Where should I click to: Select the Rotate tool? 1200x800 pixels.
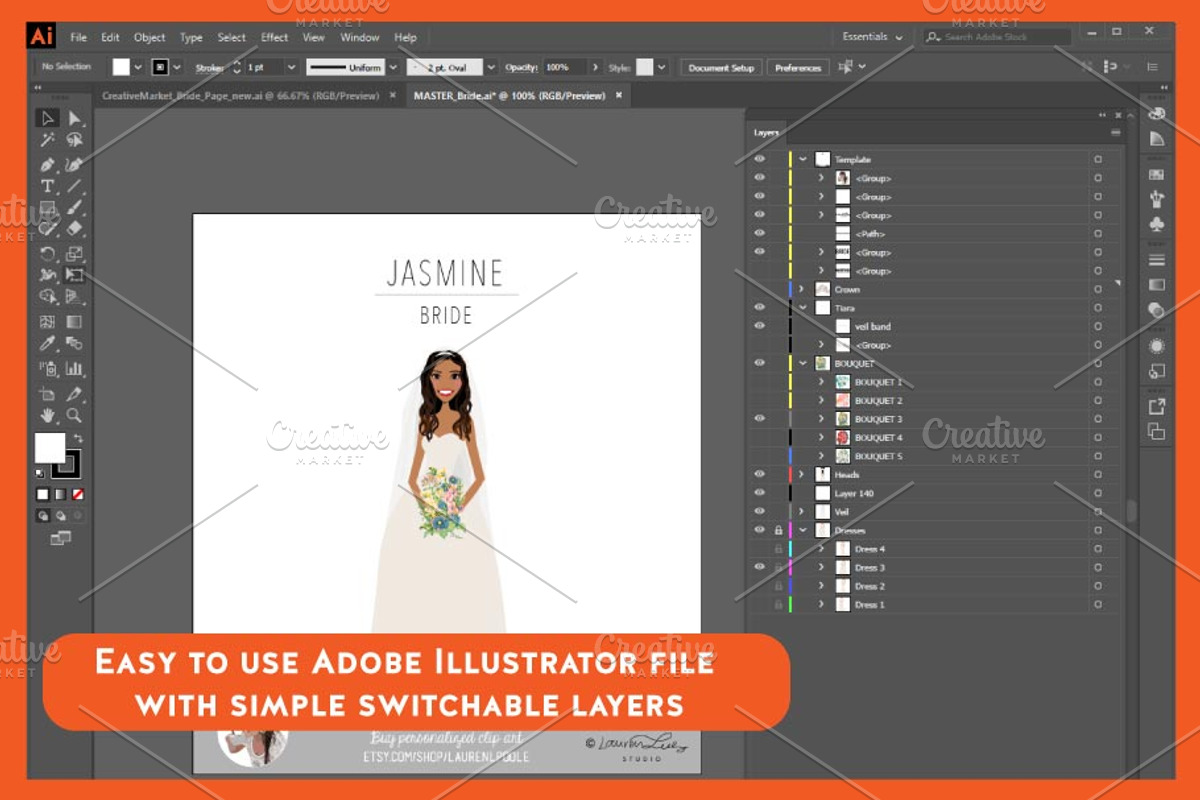(x=47, y=253)
